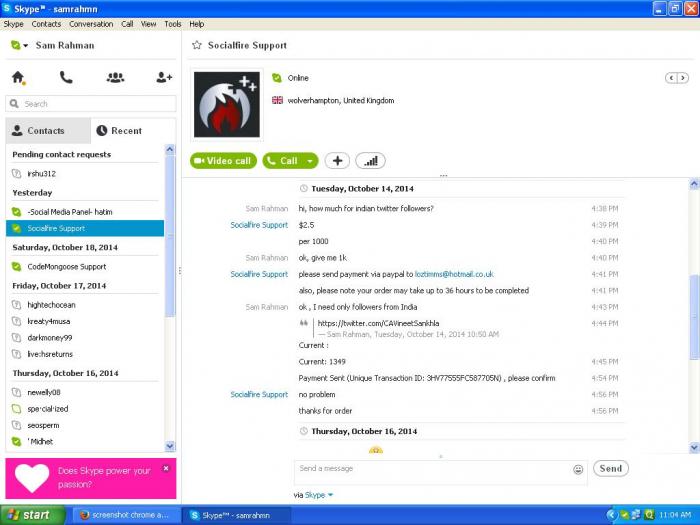700x525 pixels.
Task: Click the Send button
Action: pyautogui.click(x=611, y=468)
